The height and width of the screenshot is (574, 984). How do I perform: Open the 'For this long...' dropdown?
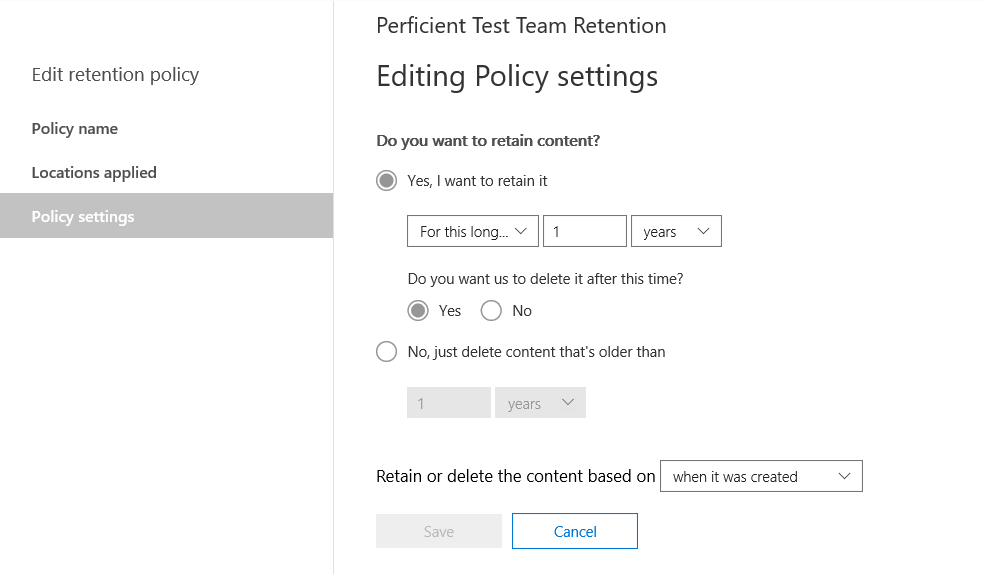click(x=473, y=231)
